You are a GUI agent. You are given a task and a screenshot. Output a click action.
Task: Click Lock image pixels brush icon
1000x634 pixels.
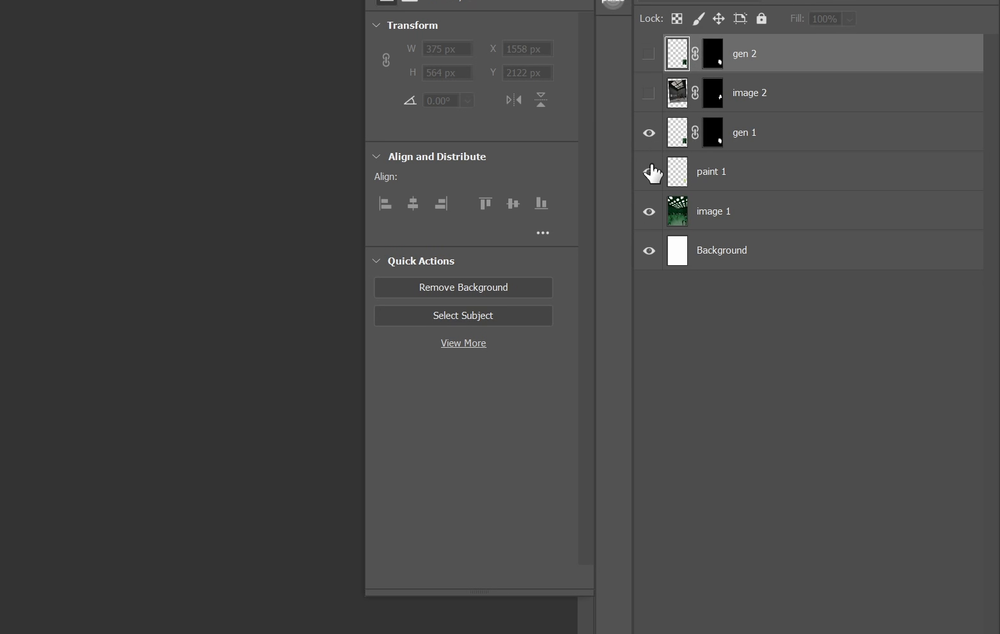coord(698,19)
